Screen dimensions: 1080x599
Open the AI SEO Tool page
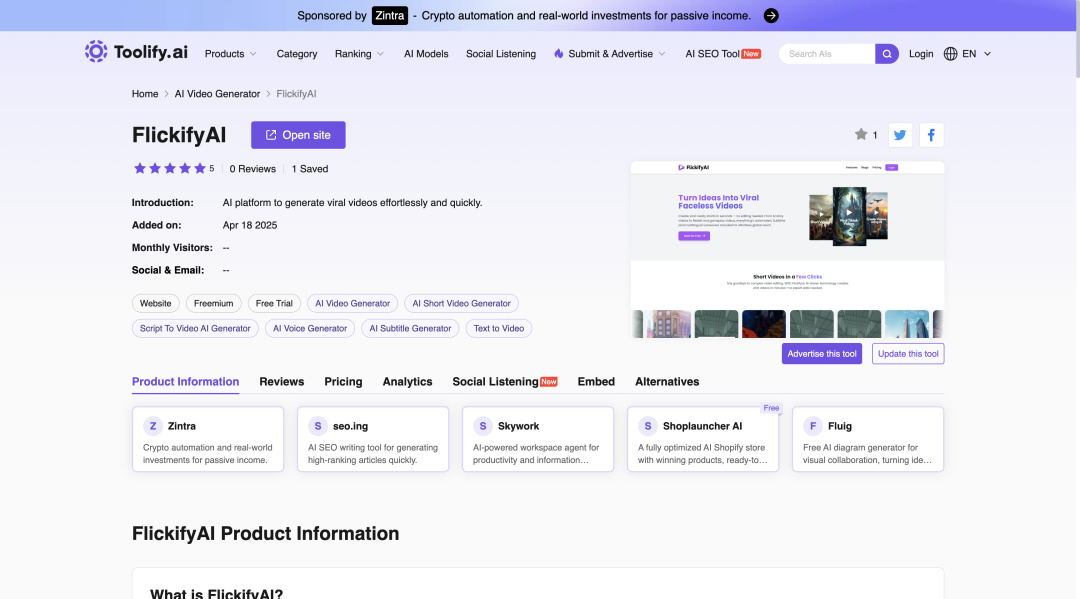tap(723, 54)
